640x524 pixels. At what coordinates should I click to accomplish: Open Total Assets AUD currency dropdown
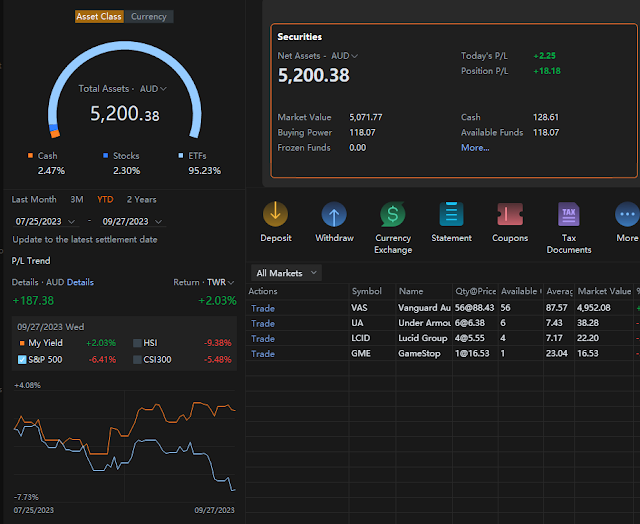point(153,89)
